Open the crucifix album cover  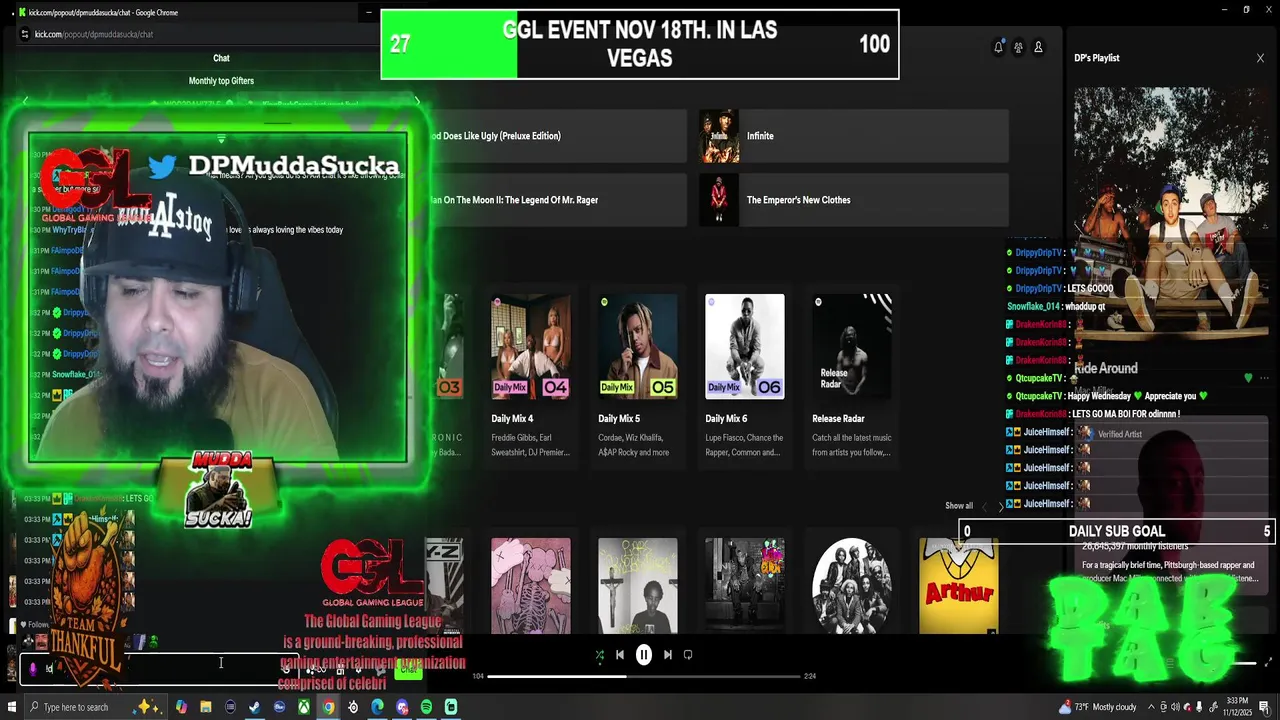click(638, 586)
